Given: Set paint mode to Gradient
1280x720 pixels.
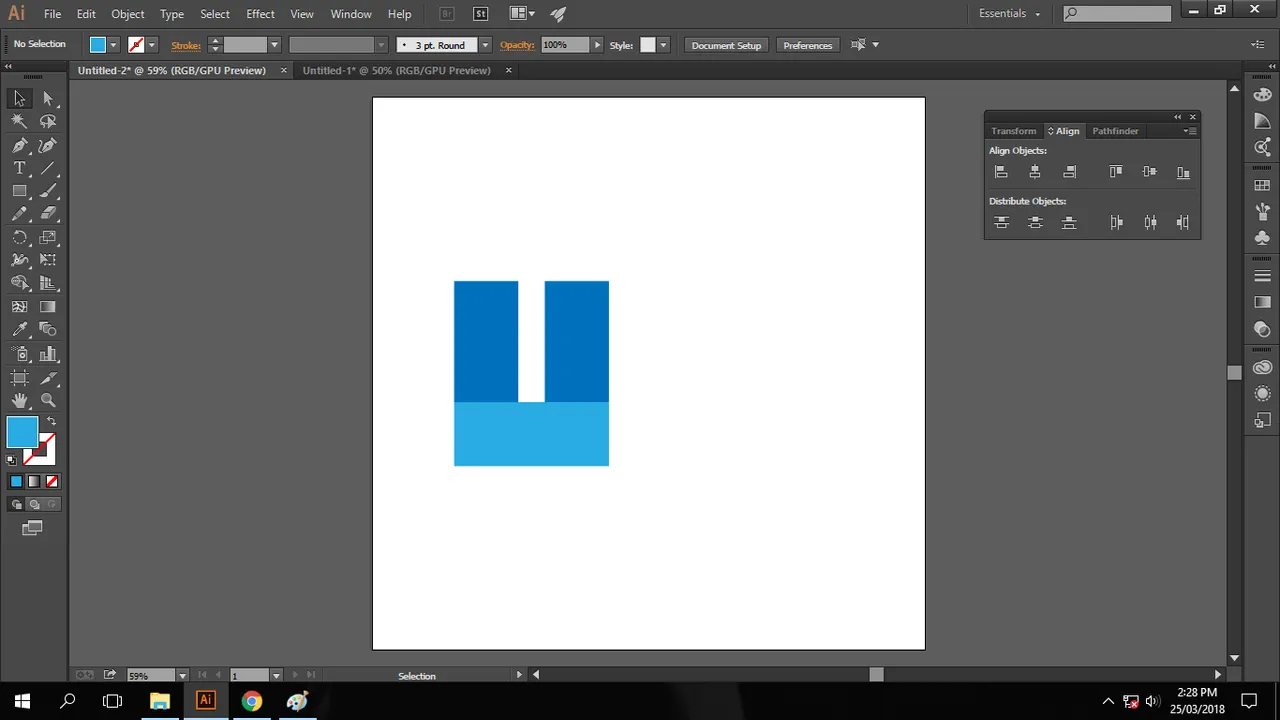Looking at the screenshot, I should pos(33,481).
